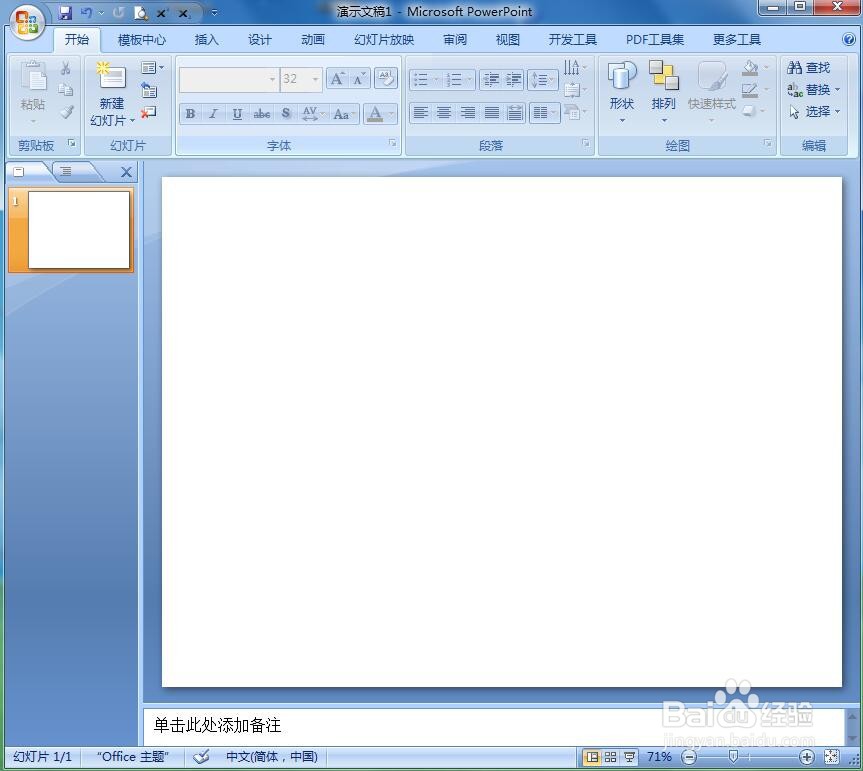Zoom out with the minus button
863x771 pixels.
coord(689,757)
